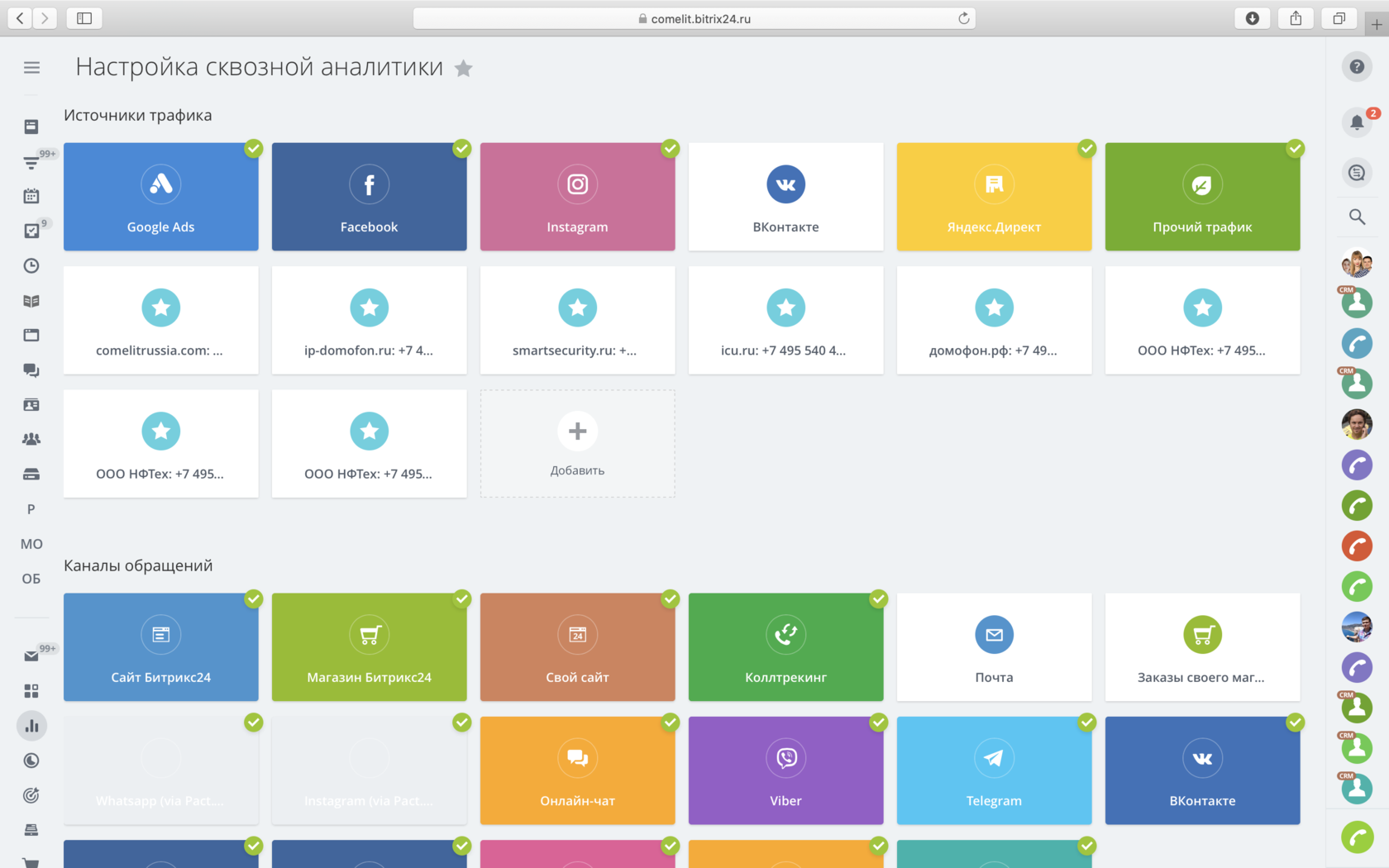
Task: Open the Google Ads traffic source tile
Action: pyautogui.click(x=160, y=197)
